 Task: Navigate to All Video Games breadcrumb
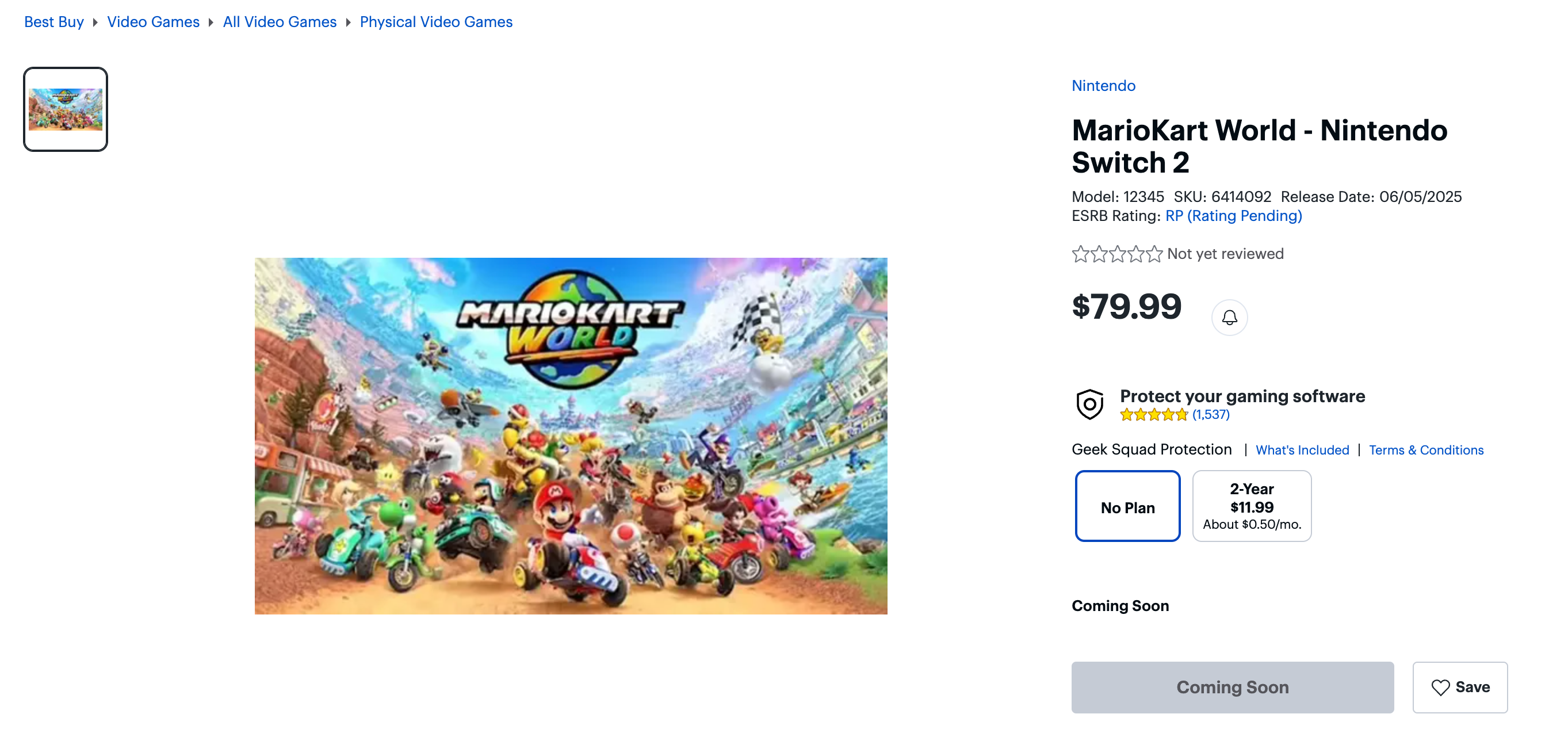coord(280,22)
